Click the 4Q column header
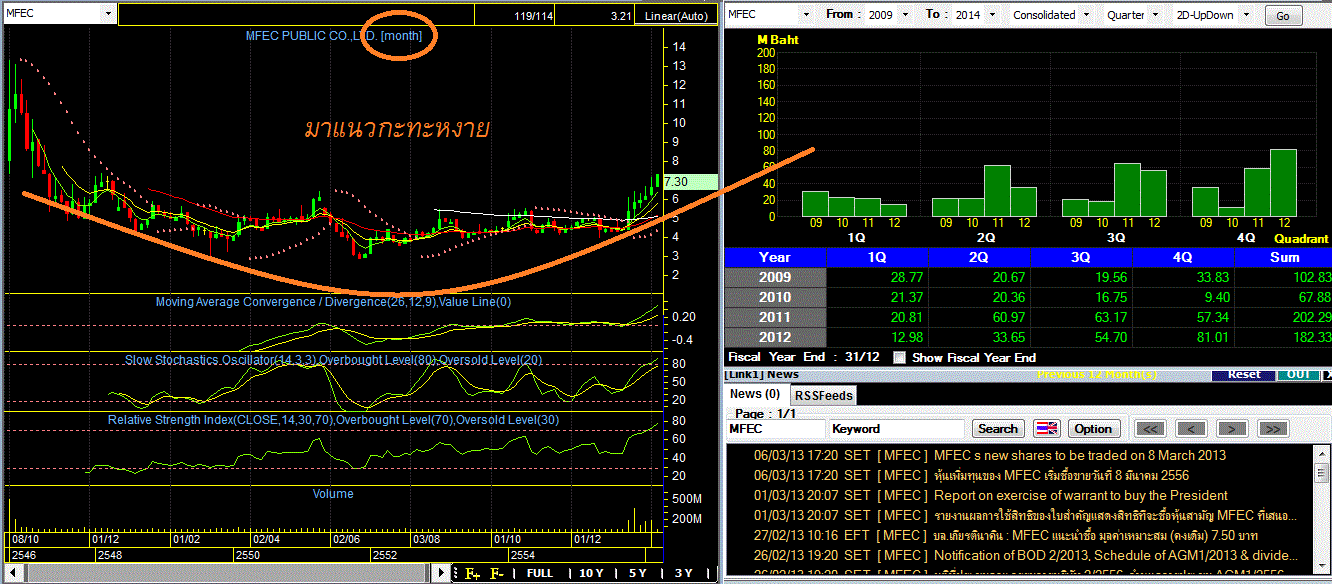This screenshot has height=584, width=1332. pyautogui.click(x=1183, y=257)
